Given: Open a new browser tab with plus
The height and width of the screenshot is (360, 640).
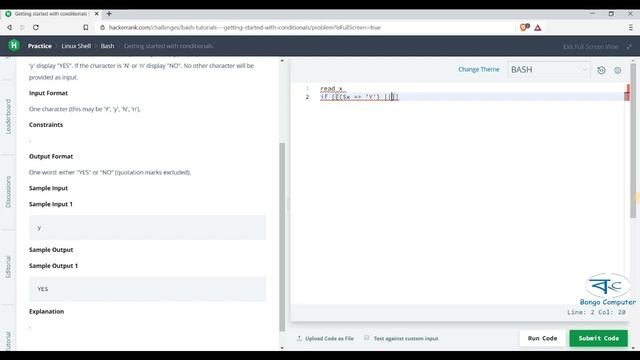Looking at the screenshot, I should click(x=109, y=13).
